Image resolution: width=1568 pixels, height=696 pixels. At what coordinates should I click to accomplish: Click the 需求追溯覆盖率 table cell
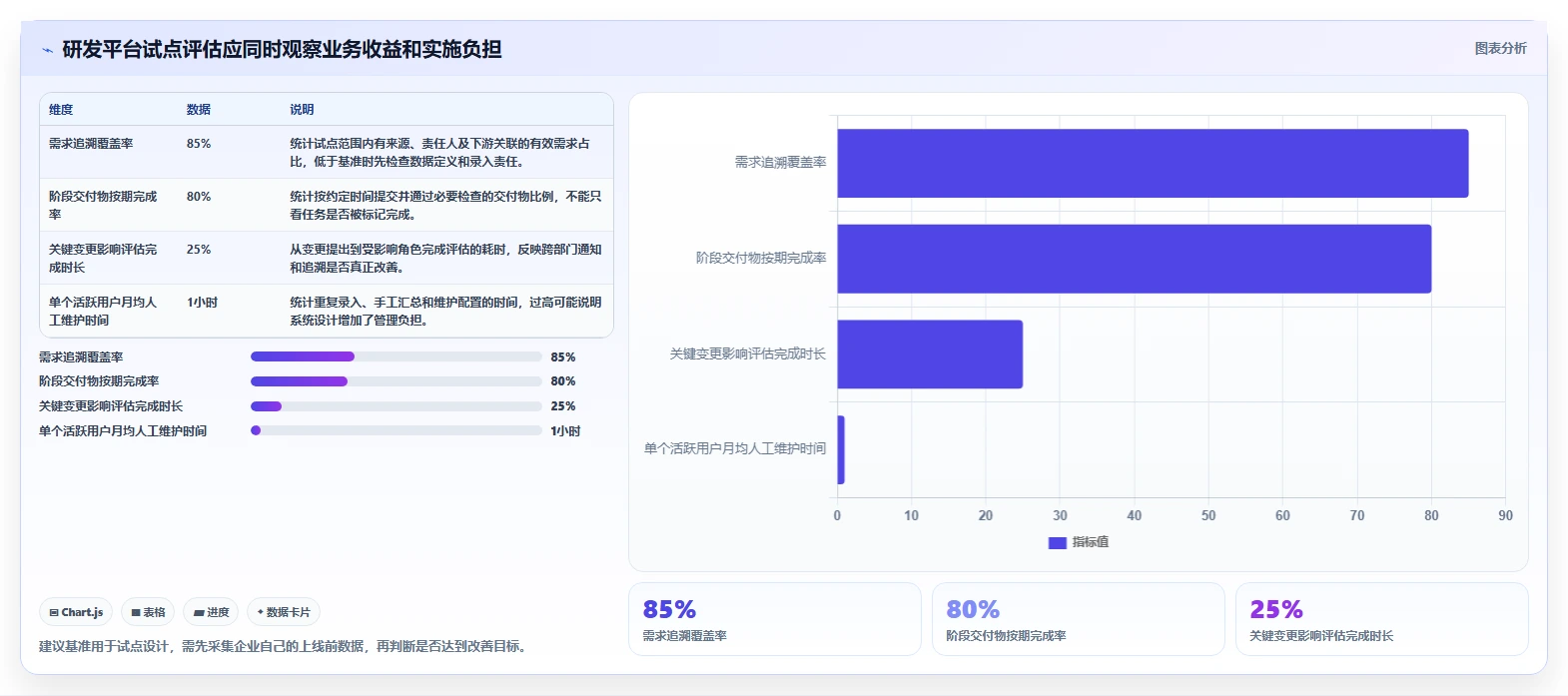(91, 144)
